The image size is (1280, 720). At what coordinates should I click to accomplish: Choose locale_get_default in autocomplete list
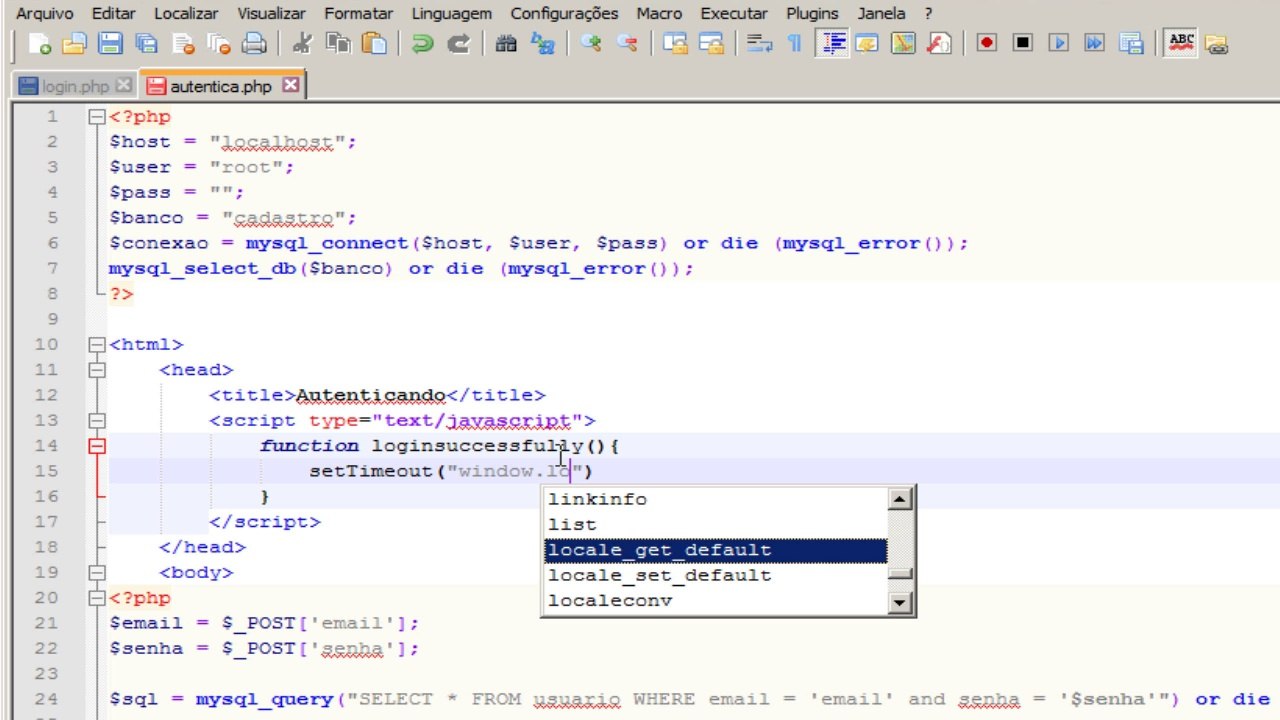tap(716, 550)
